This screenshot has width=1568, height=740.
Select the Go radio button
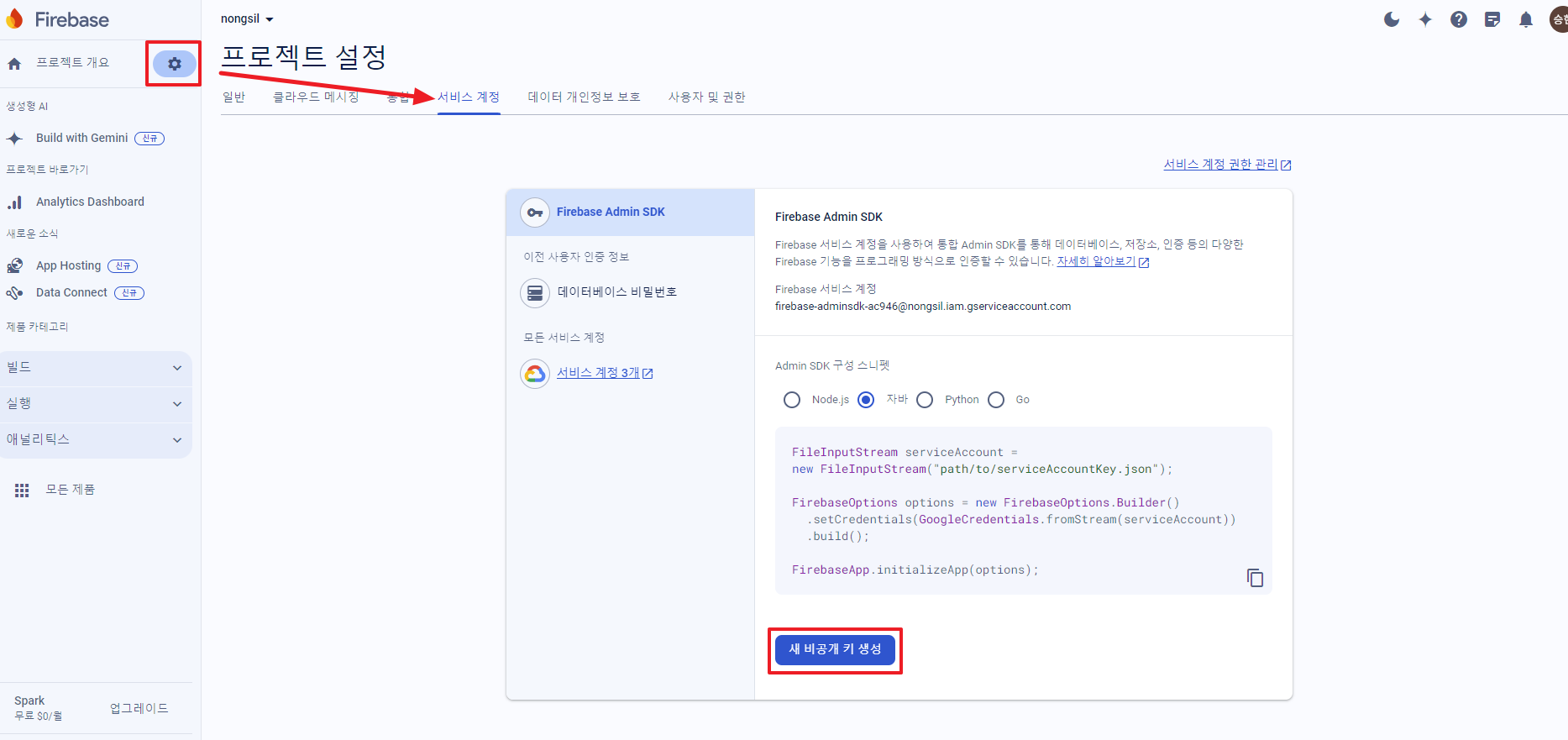(x=996, y=400)
